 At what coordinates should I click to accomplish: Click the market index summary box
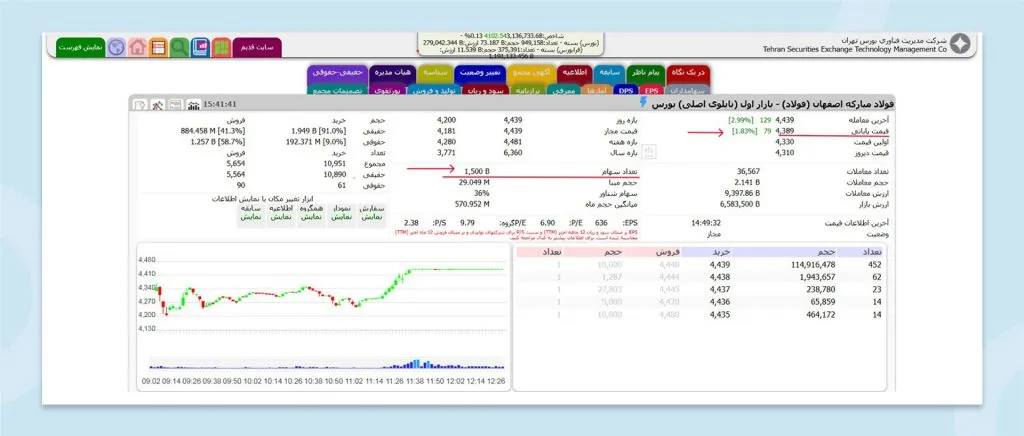coord(511,45)
